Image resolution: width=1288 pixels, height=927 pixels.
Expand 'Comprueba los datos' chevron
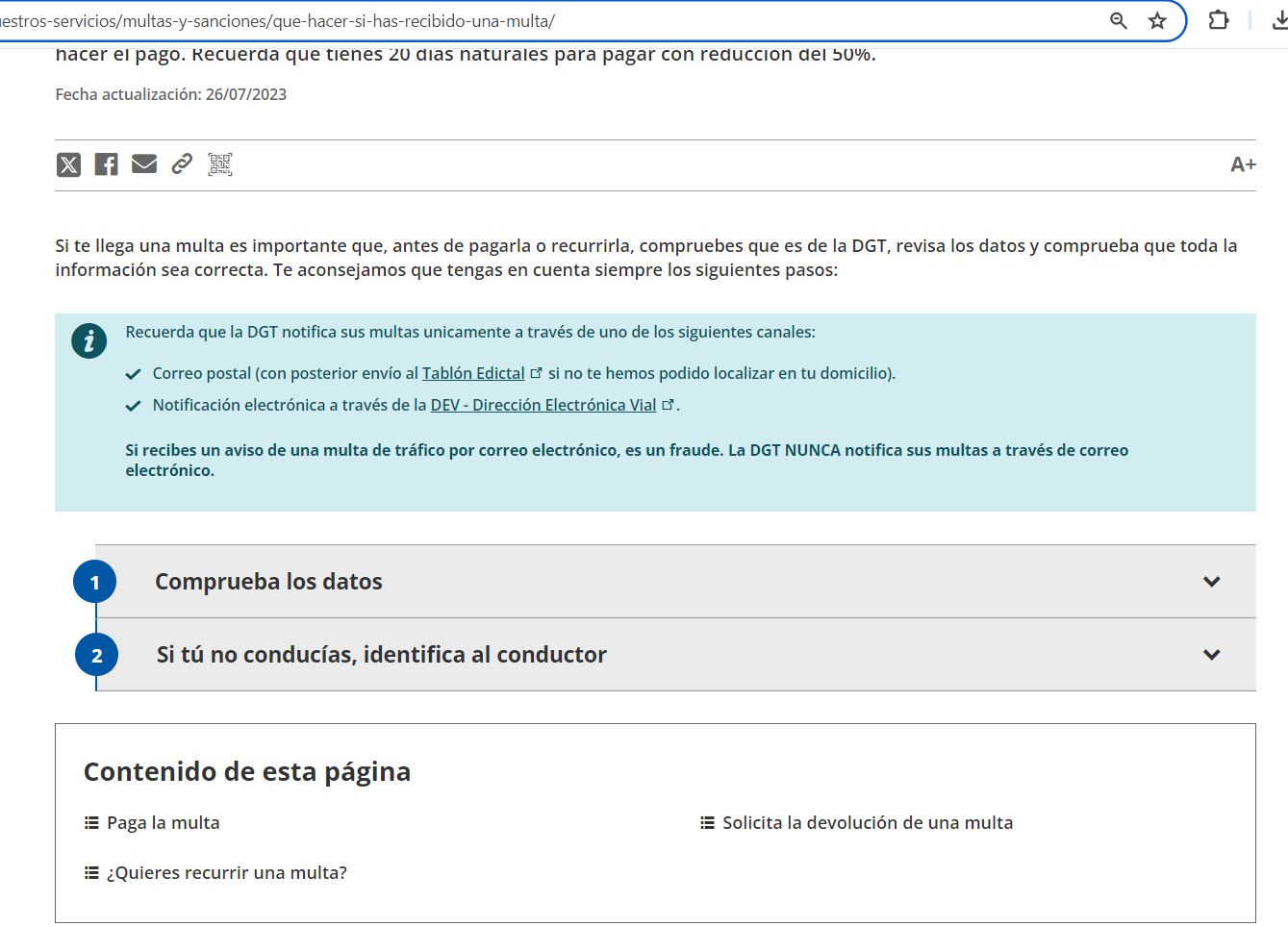tap(1211, 582)
